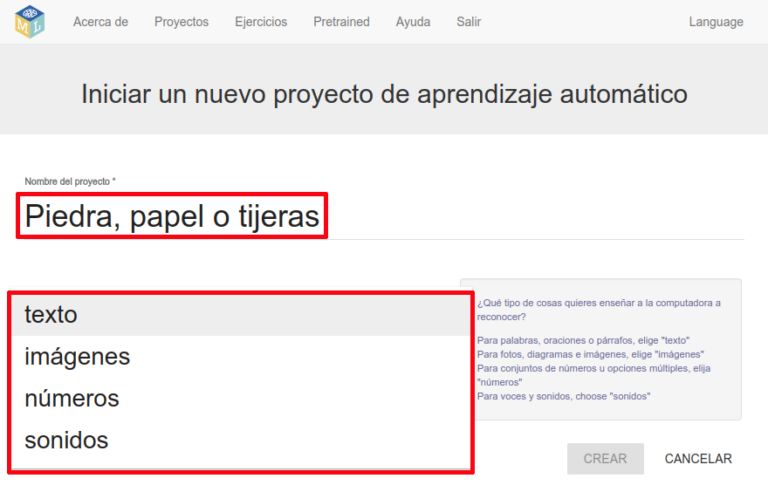This screenshot has width=768, height=492.
Task: Click the help line about voces y sonidos
Action: [x=564, y=396]
